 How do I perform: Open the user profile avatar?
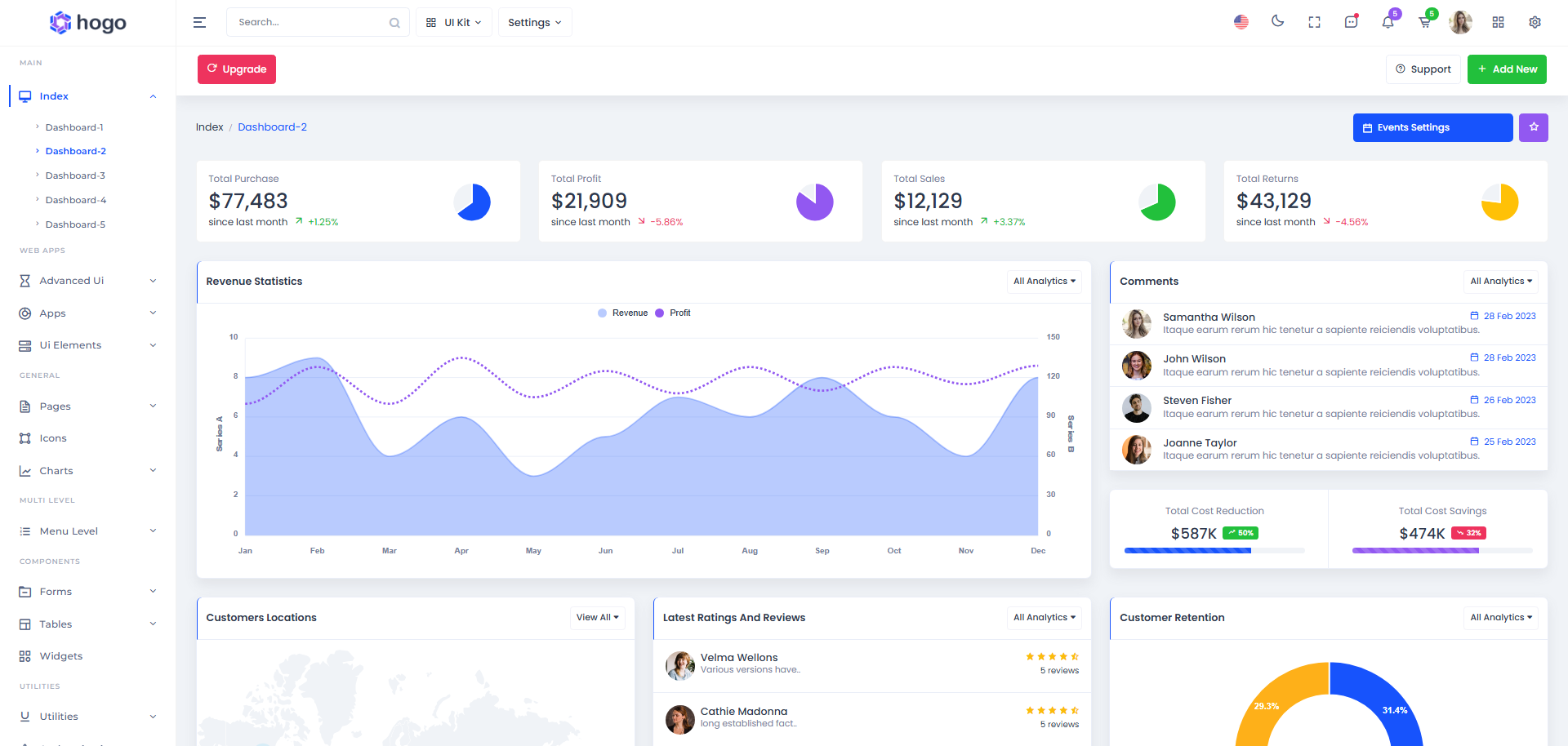click(x=1461, y=22)
